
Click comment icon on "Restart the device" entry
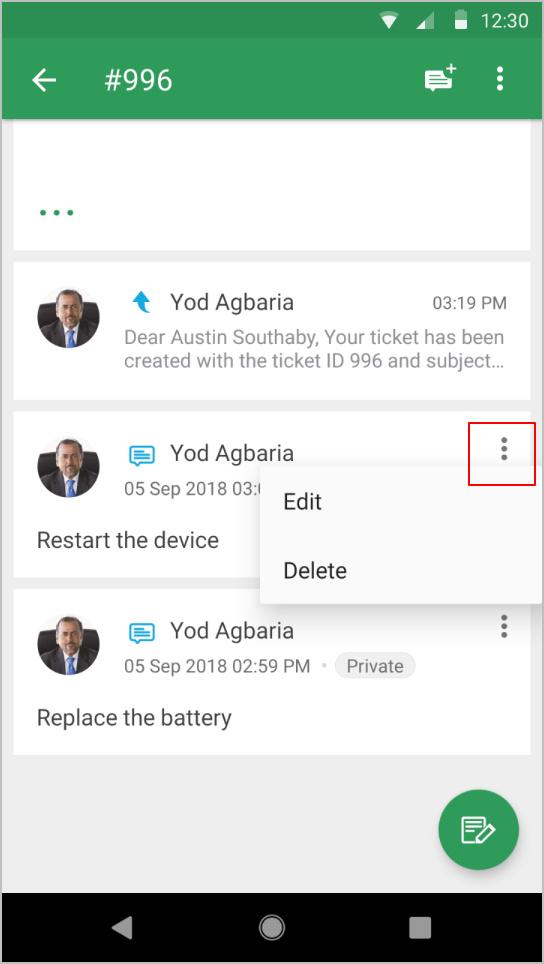(x=141, y=455)
